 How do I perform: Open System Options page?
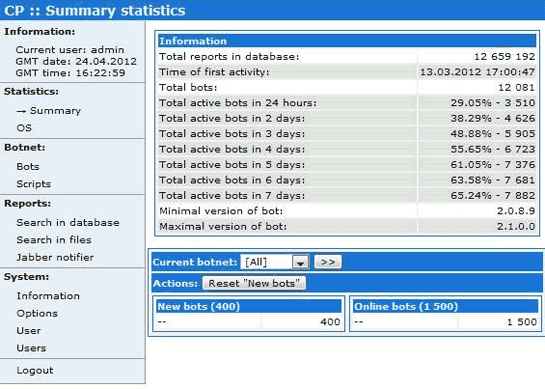click(37, 313)
